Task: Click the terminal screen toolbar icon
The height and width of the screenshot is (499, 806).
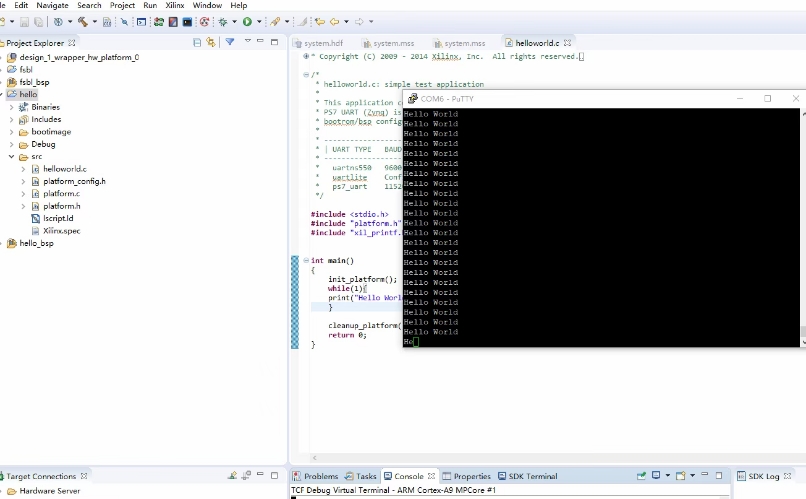Action: point(187,22)
